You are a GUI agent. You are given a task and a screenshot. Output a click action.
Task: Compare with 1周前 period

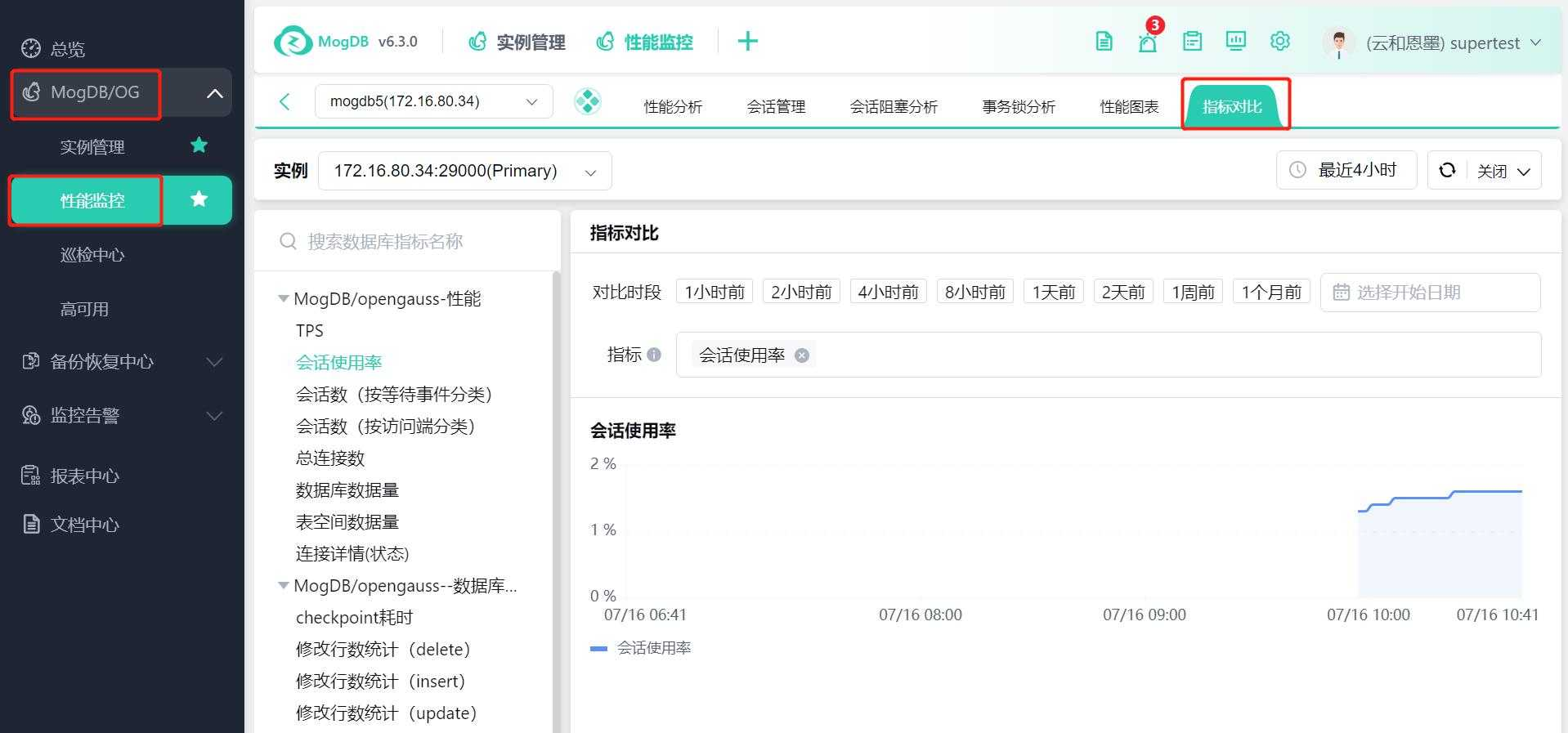point(1193,292)
